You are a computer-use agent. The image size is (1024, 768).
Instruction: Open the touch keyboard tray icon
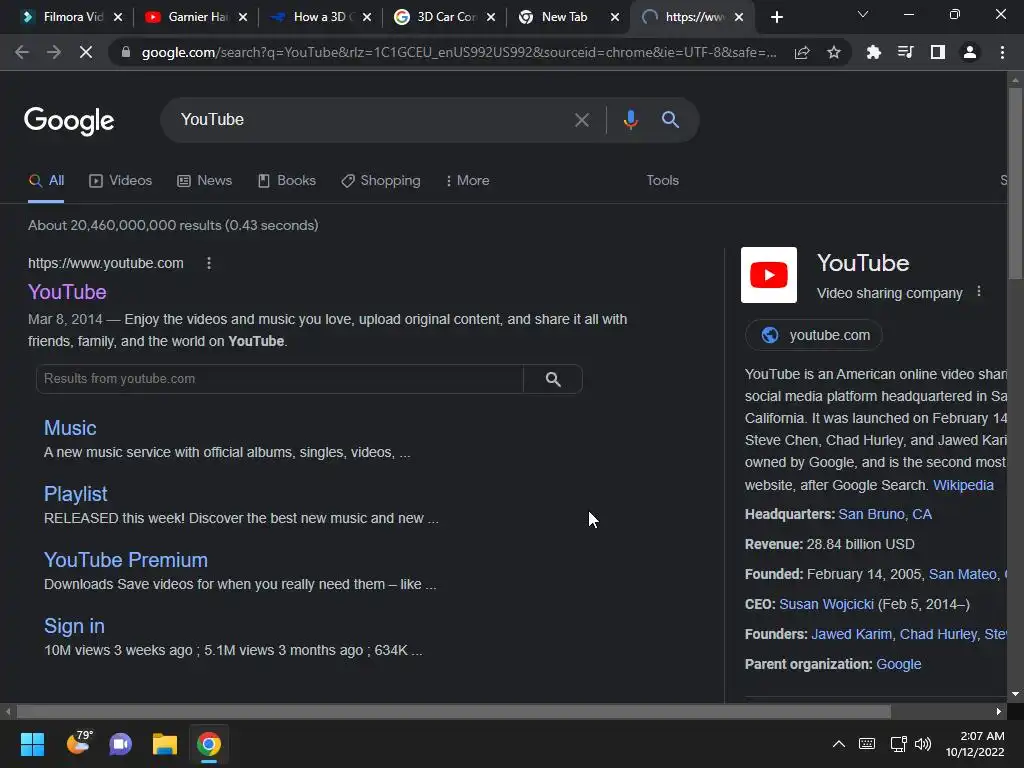pyautogui.click(x=867, y=744)
